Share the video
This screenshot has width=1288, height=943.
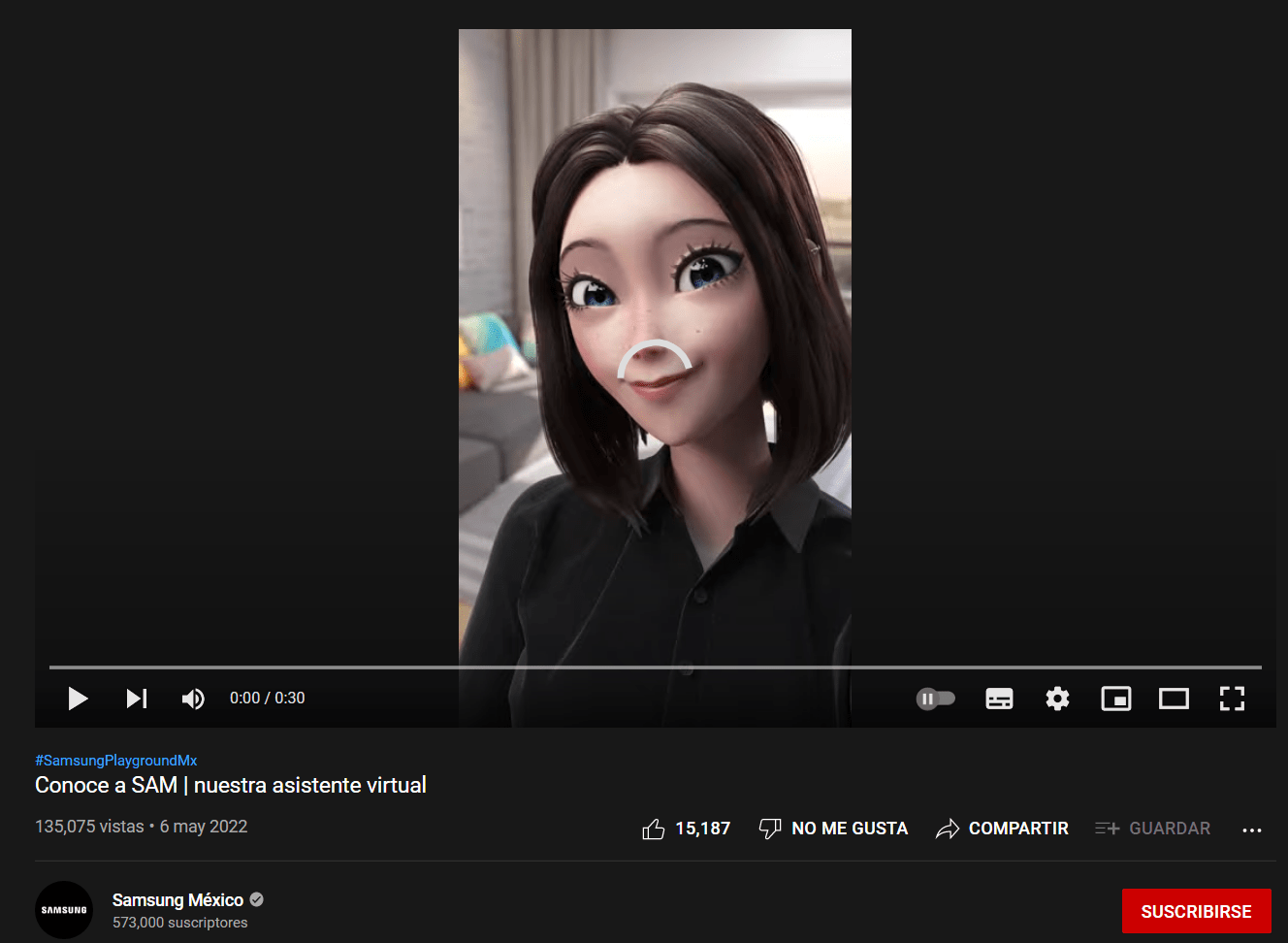point(1002,829)
